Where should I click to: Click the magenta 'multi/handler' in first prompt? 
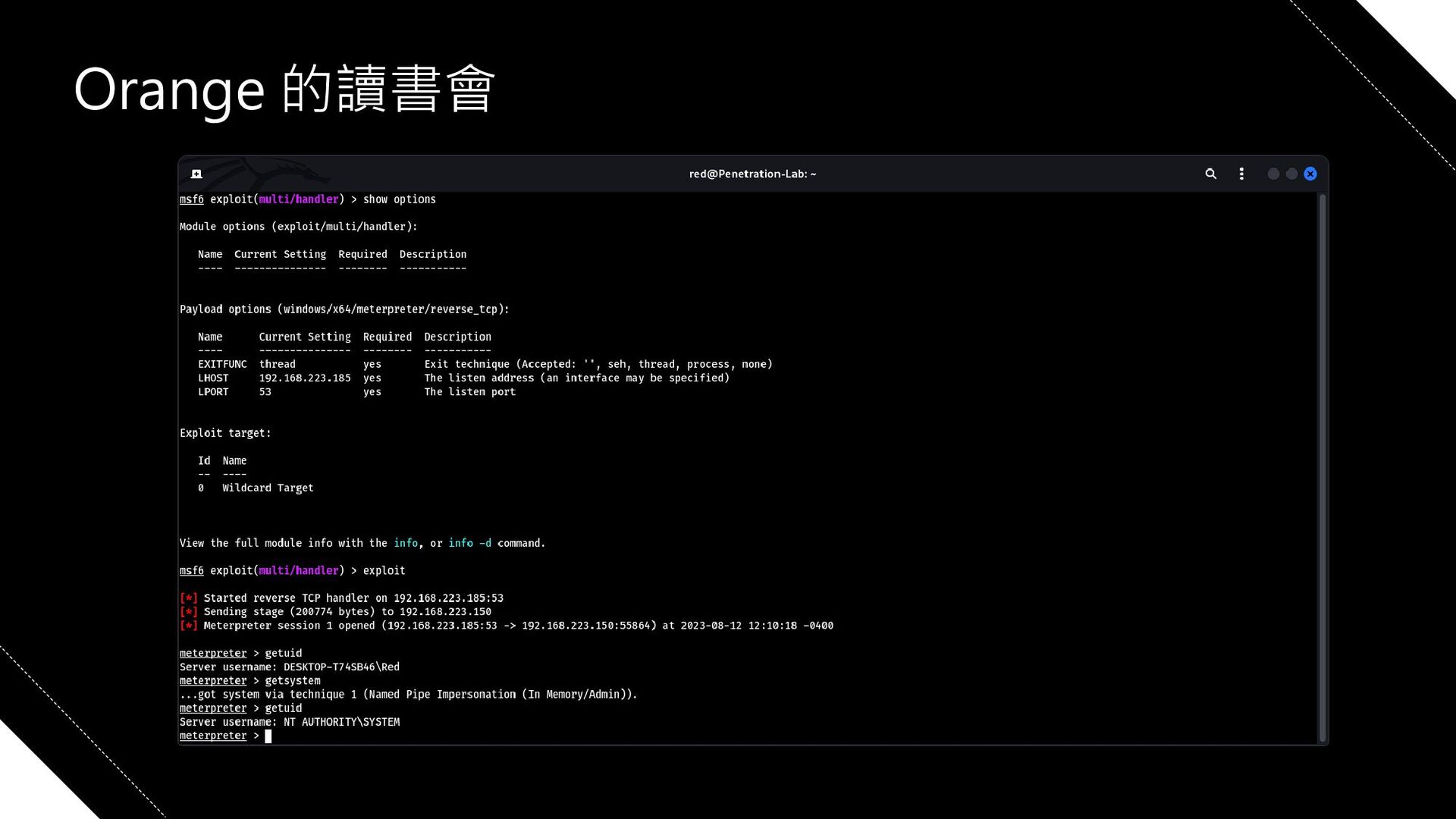[x=298, y=199]
